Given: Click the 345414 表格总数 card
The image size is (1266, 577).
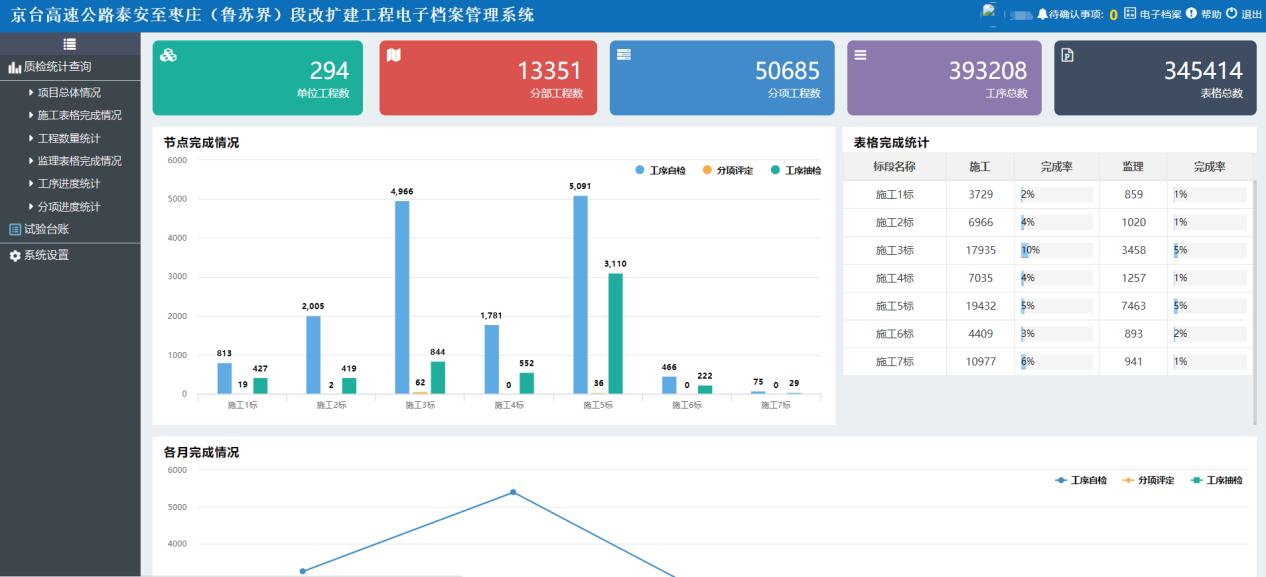Looking at the screenshot, I should click(1155, 78).
